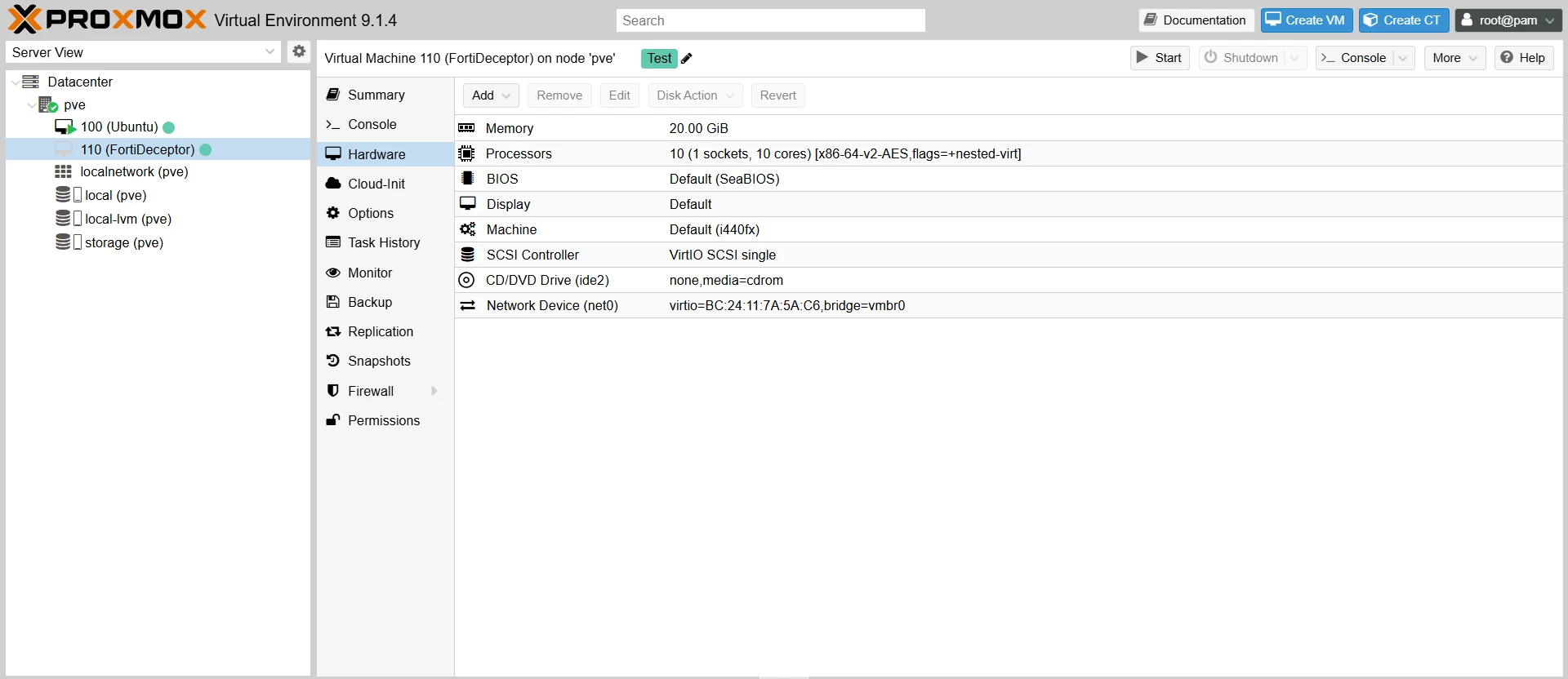This screenshot has height=679, width=1568.
Task: Click the Memory row icon
Action: coord(466,128)
